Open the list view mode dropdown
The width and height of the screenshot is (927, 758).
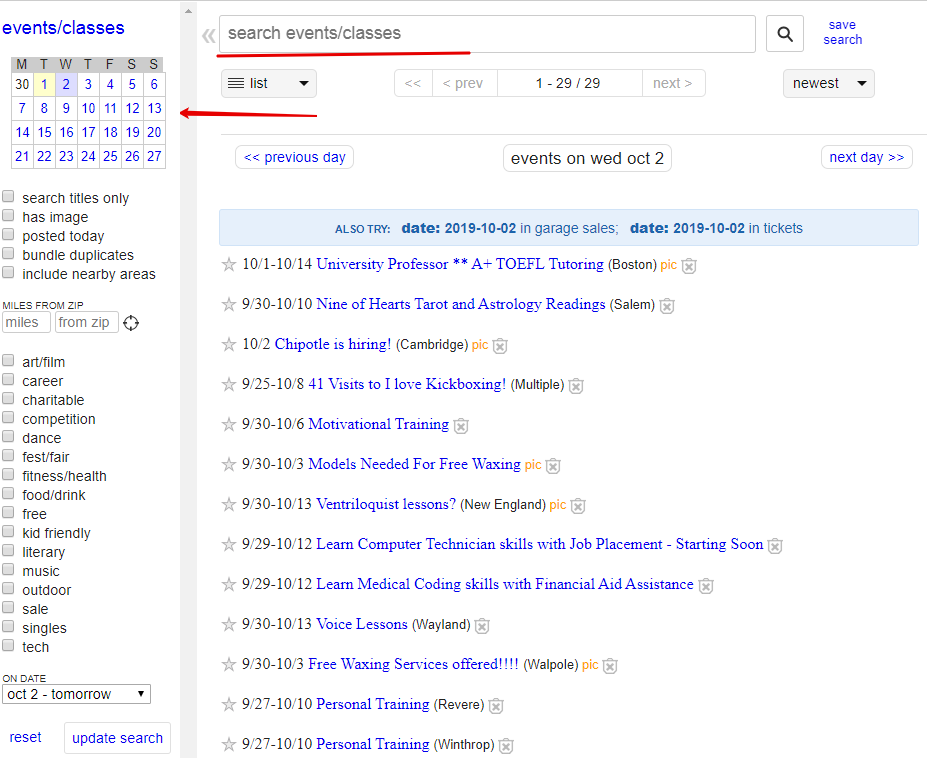point(269,83)
